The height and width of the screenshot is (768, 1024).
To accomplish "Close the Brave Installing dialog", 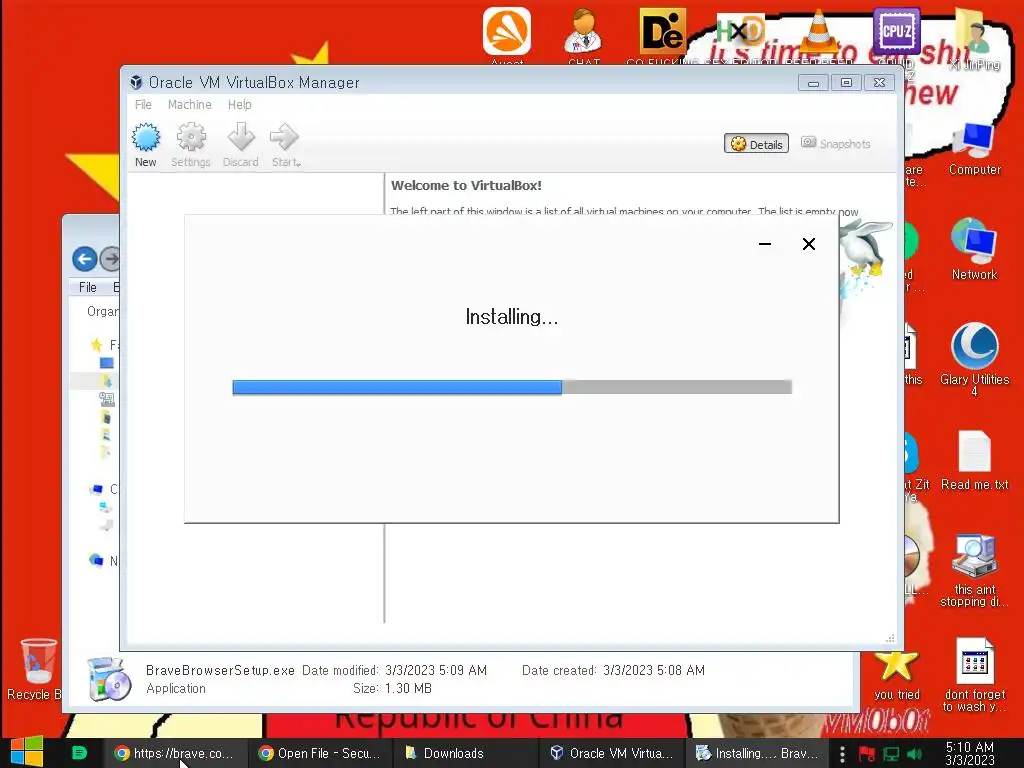I will [x=808, y=244].
